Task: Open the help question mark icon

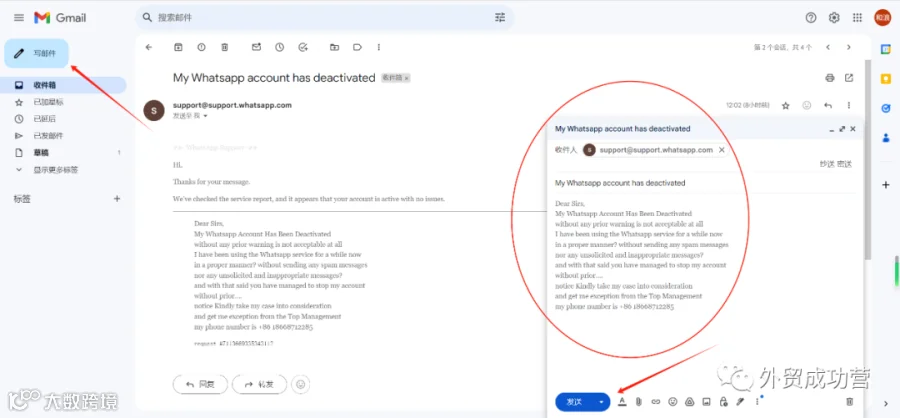Action: [x=810, y=18]
